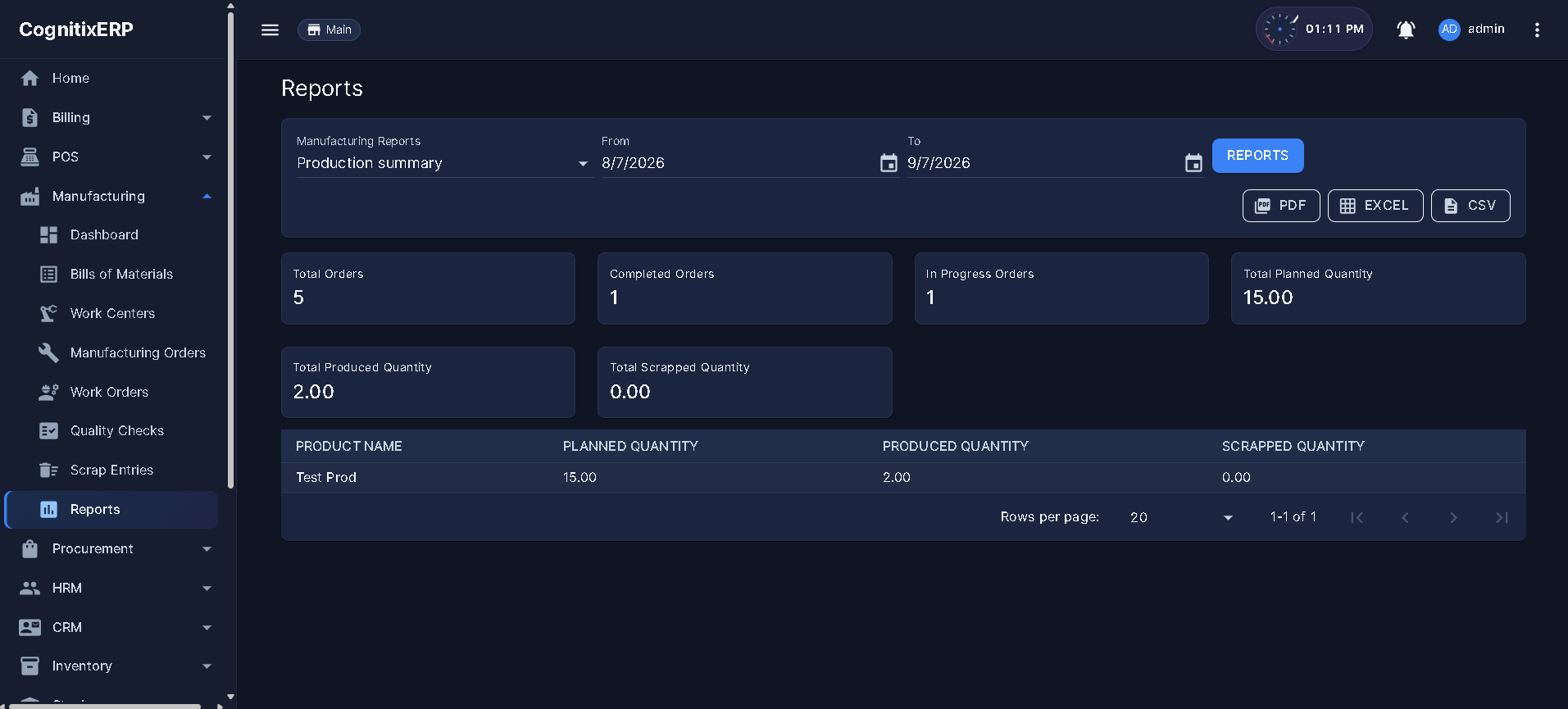Image resolution: width=1568 pixels, height=709 pixels.
Task: Open the From date calendar picker
Action: pyautogui.click(x=889, y=163)
